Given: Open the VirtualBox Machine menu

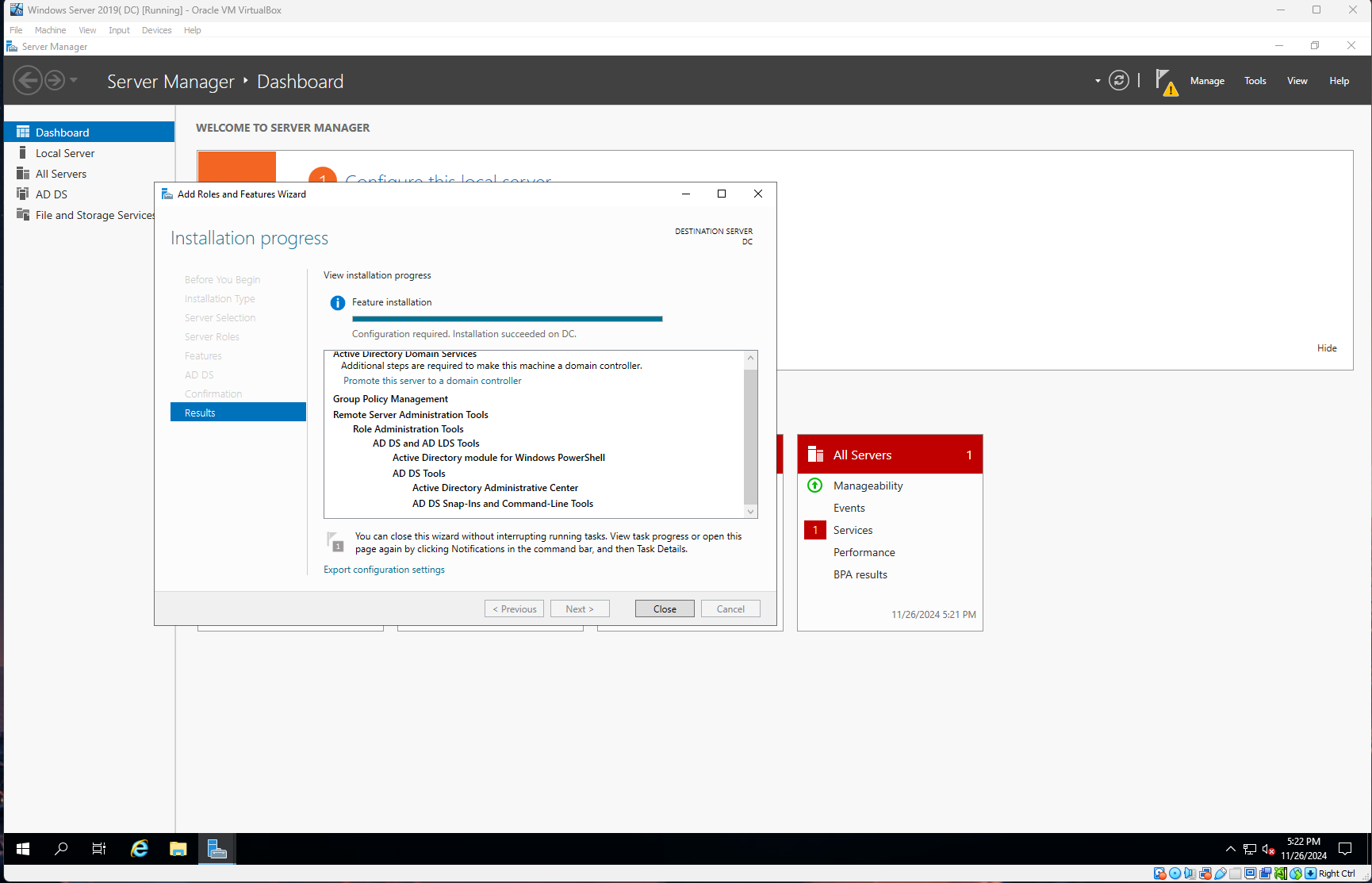Looking at the screenshot, I should click(50, 30).
